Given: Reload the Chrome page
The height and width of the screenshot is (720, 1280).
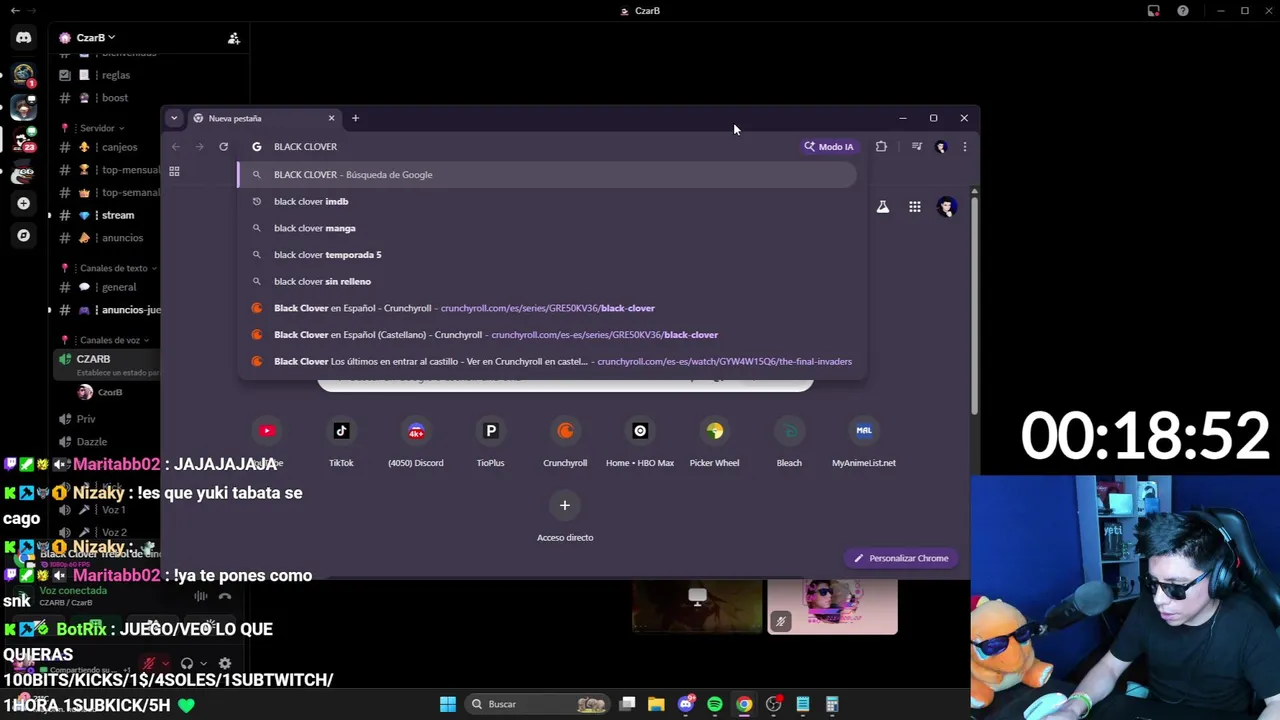Looking at the screenshot, I should [x=223, y=147].
